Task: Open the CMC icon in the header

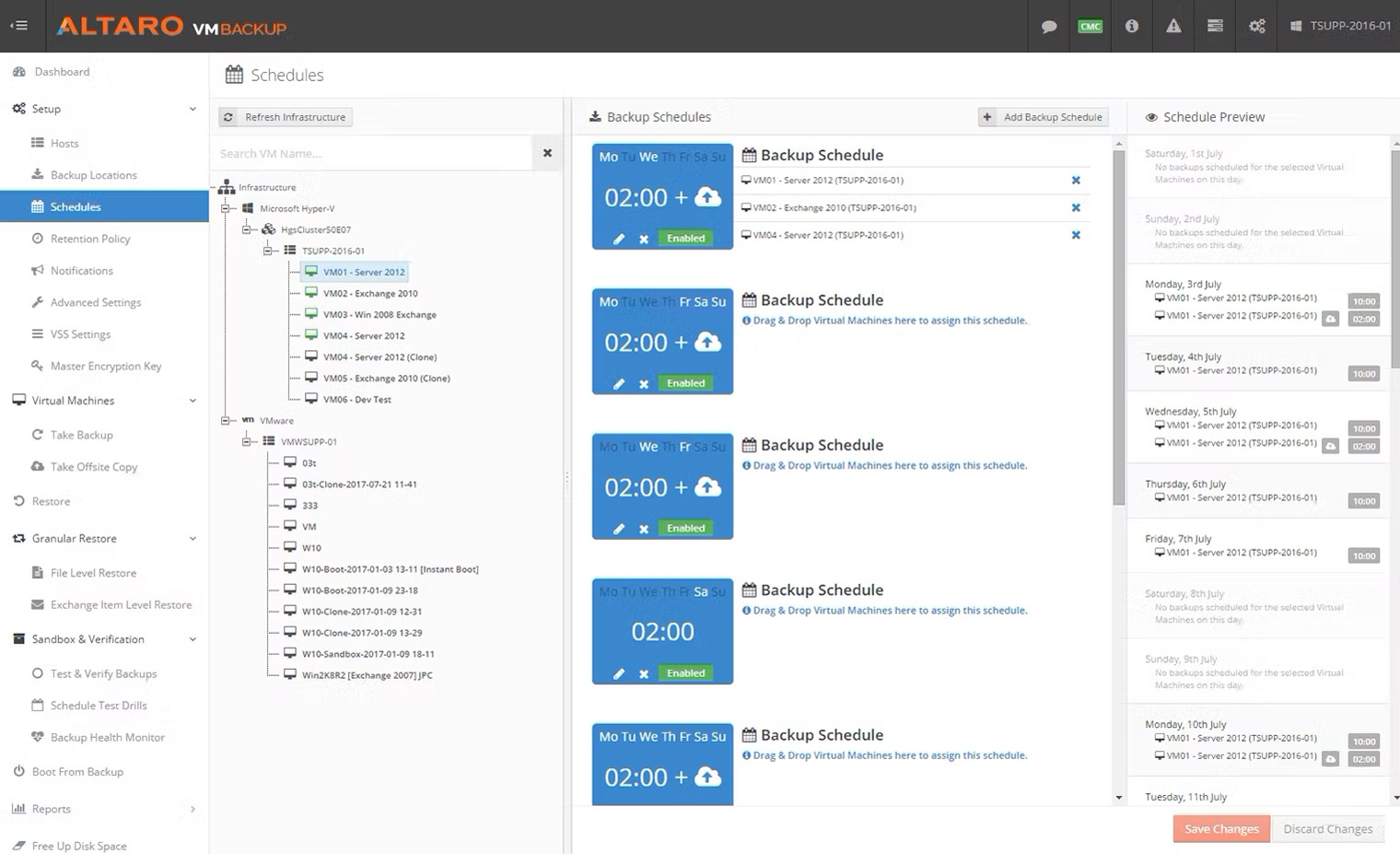Action: point(1091,26)
